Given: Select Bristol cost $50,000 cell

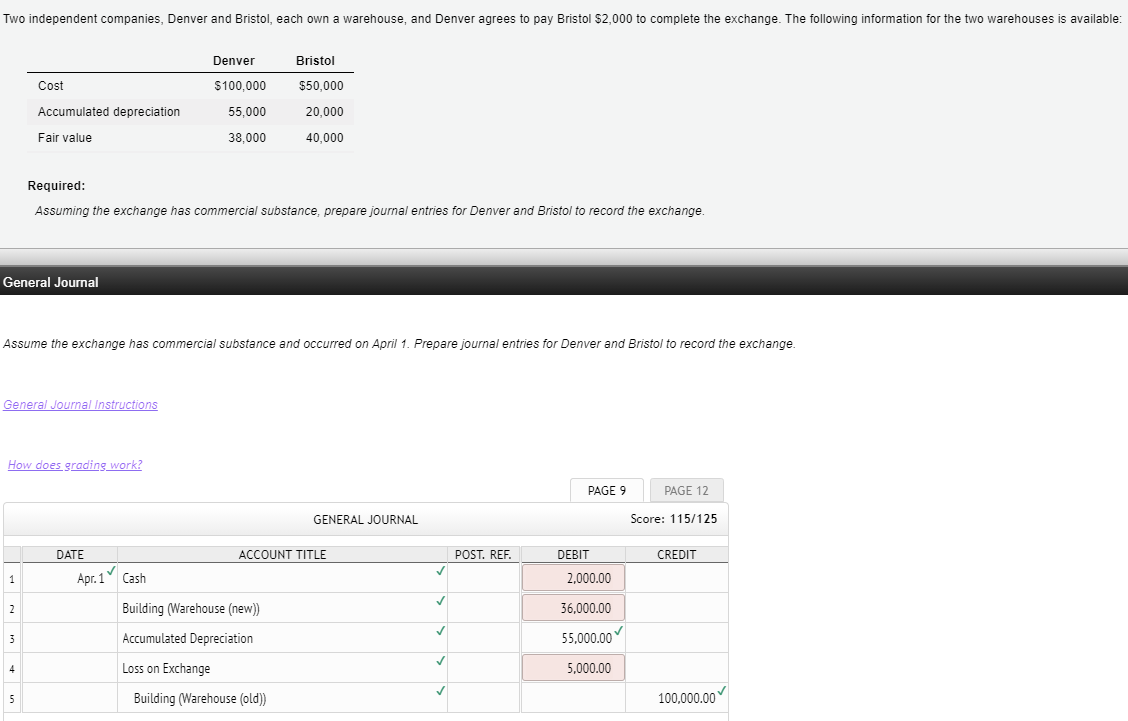Looking at the screenshot, I should (321, 86).
